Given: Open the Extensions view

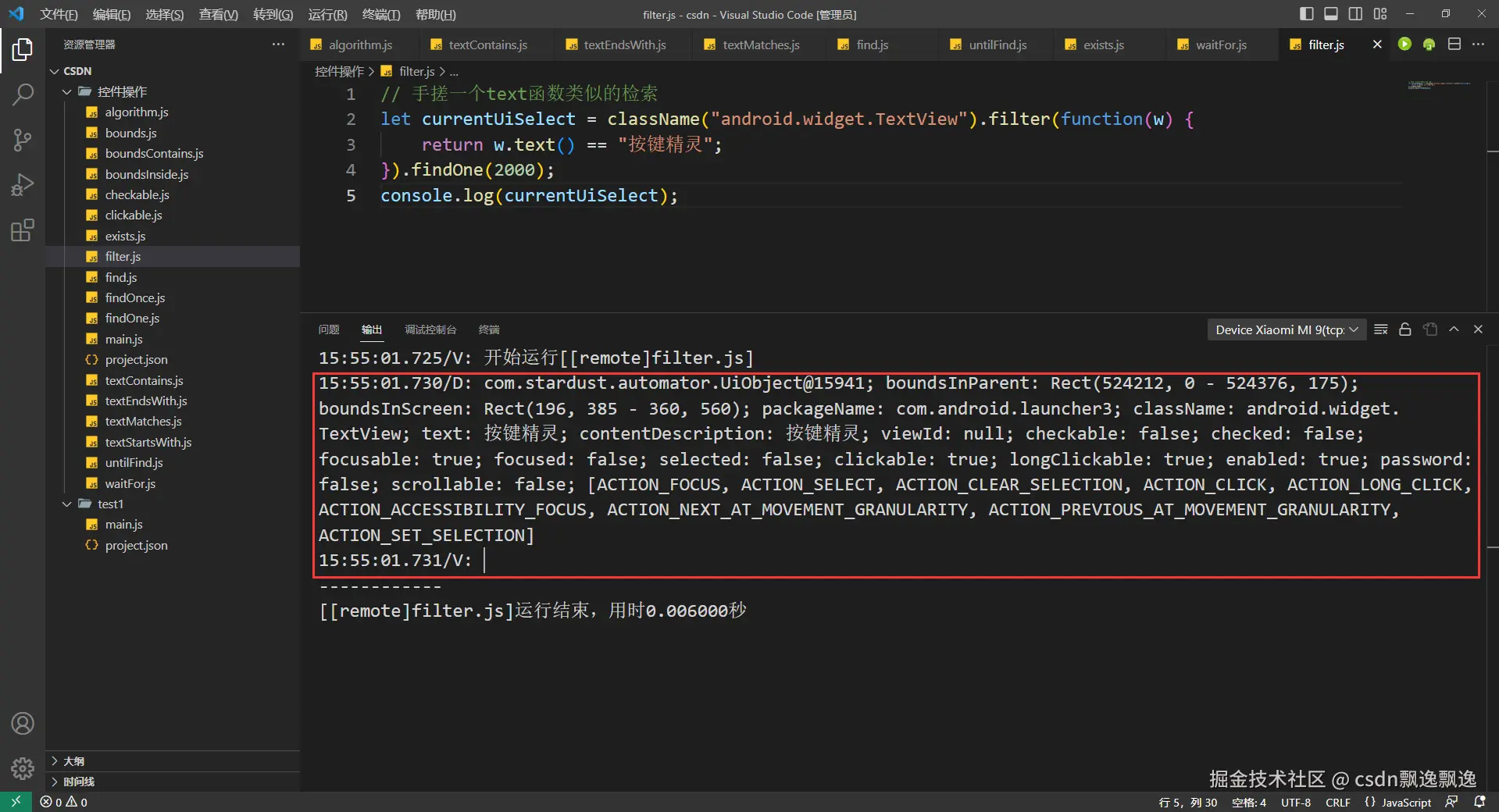Looking at the screenshot, I should click(x=23, y=230).
